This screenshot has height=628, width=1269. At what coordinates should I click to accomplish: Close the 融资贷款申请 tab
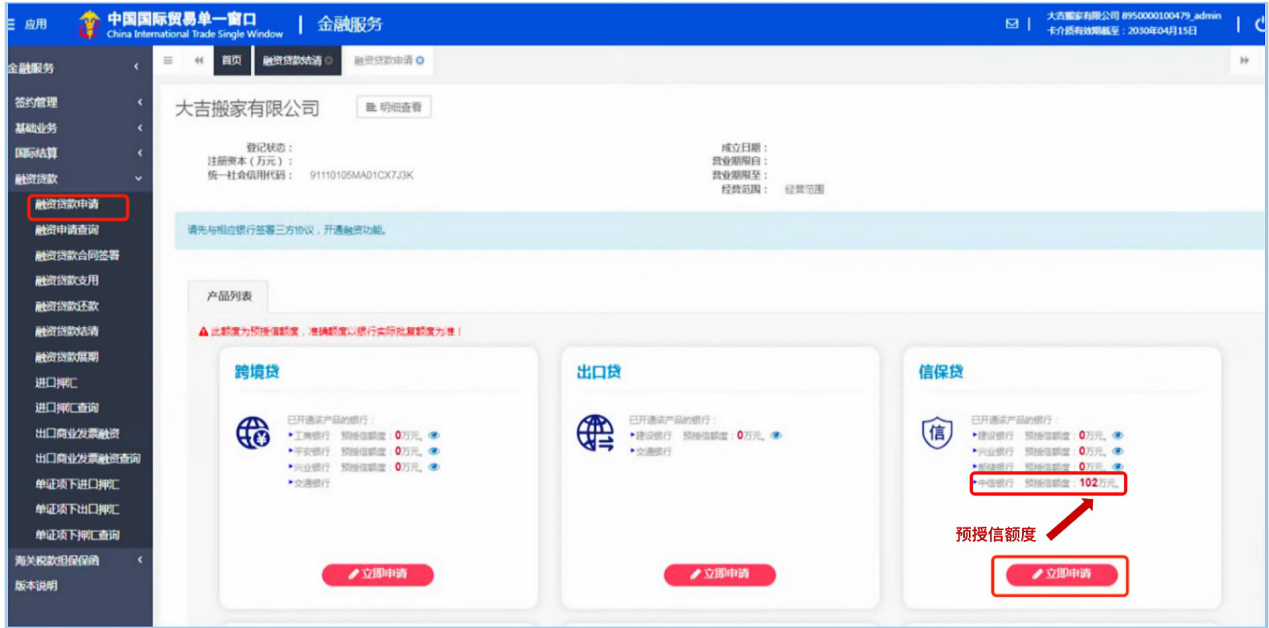tap(420, 61)
